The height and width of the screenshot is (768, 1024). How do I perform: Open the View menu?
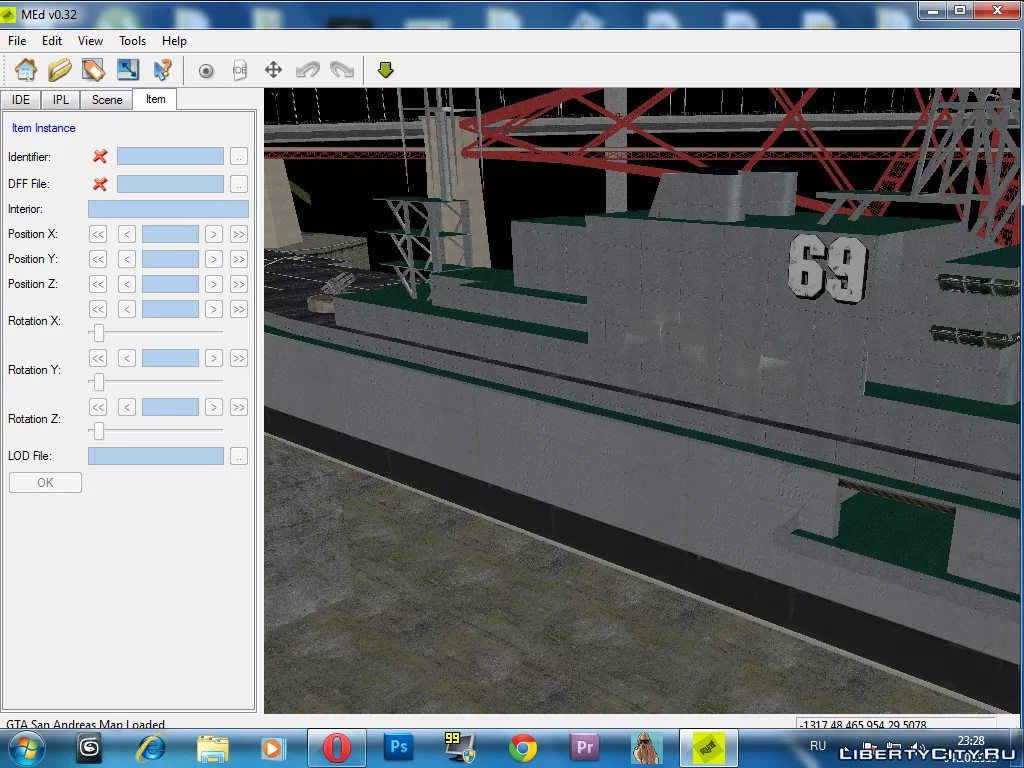point(90,40)
